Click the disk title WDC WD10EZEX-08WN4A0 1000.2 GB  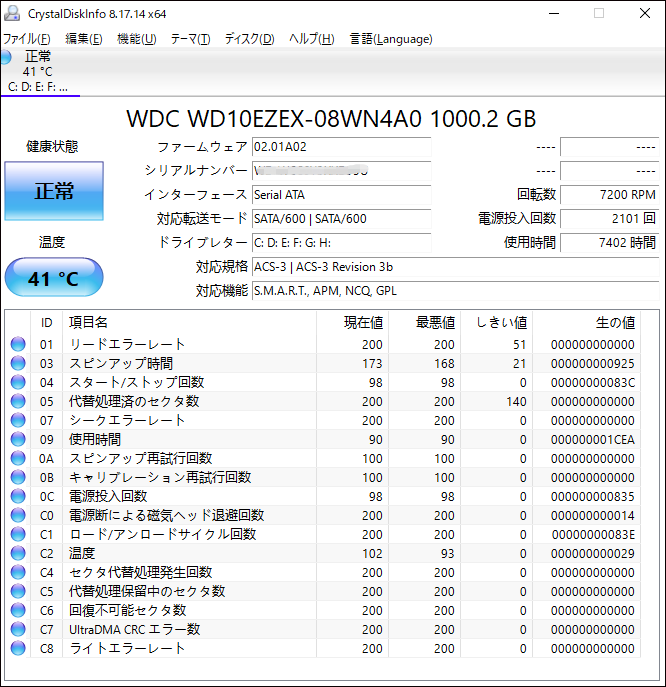click(x=331, y=119)
